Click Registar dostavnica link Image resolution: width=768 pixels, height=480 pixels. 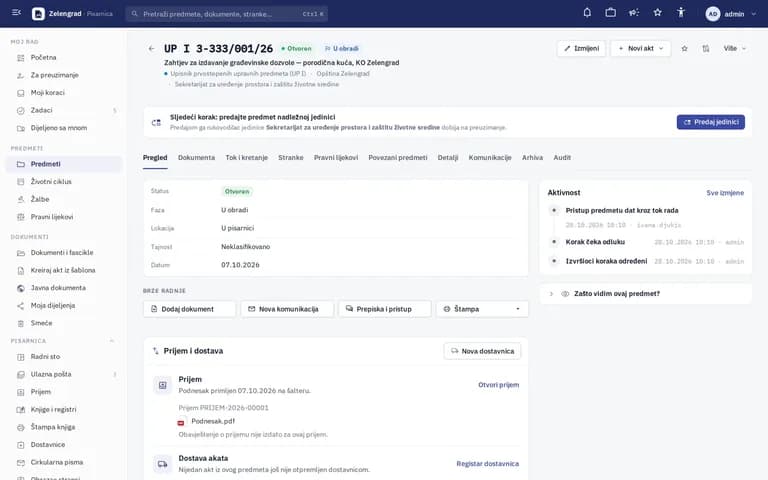tap(487, 464)
